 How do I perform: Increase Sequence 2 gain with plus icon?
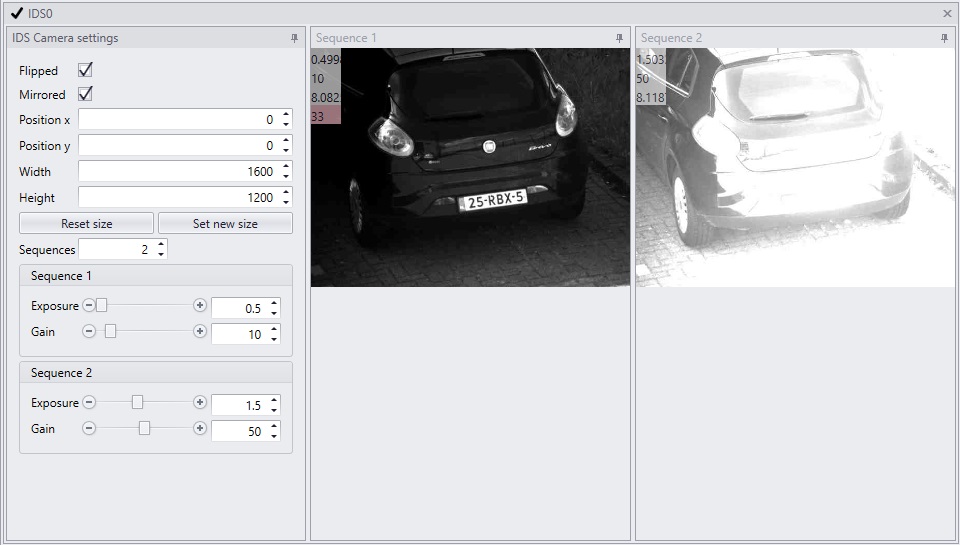pyautogui.click(x=200, y=428)
